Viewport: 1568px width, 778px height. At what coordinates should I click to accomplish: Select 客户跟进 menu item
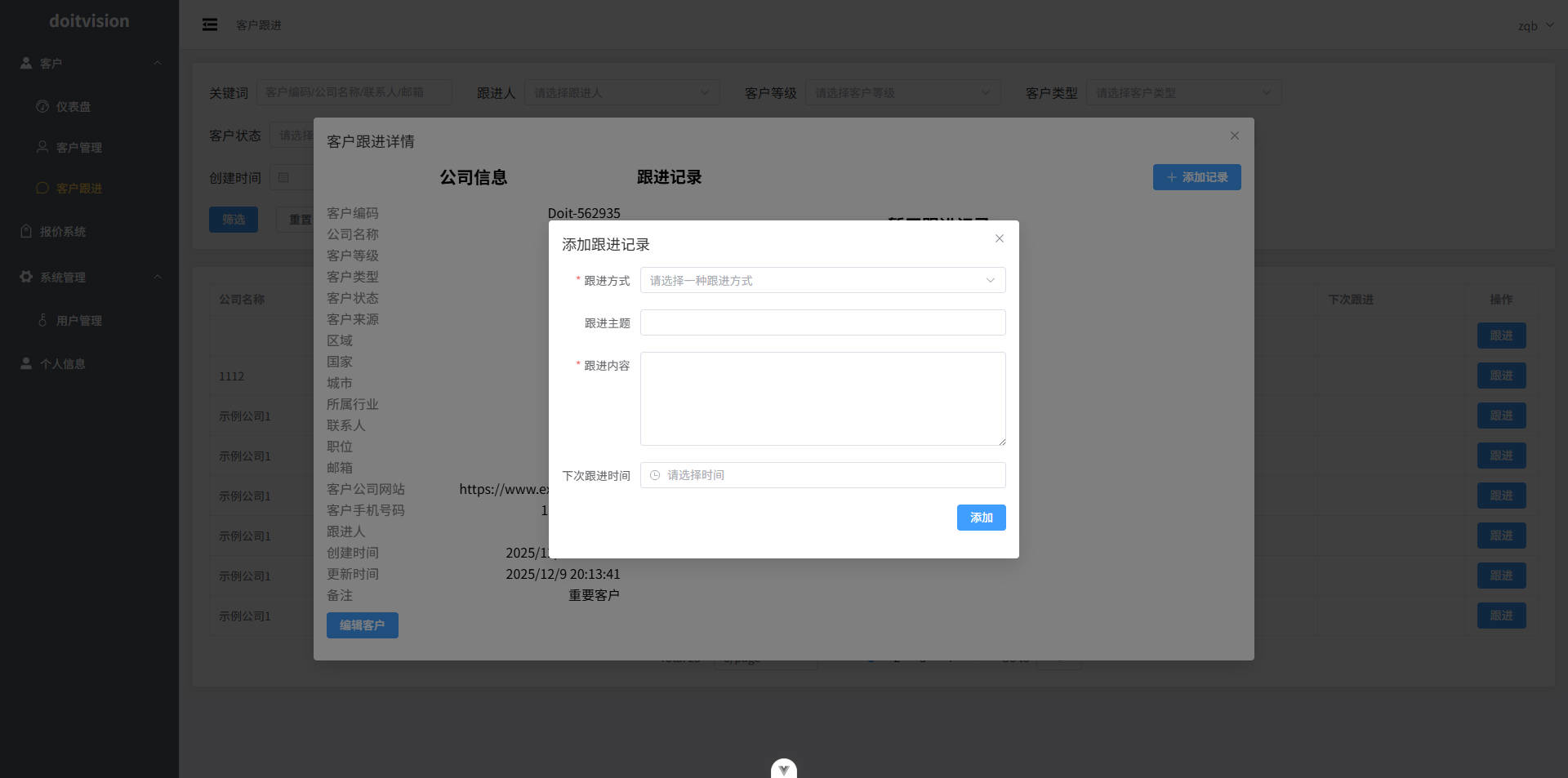89,188
